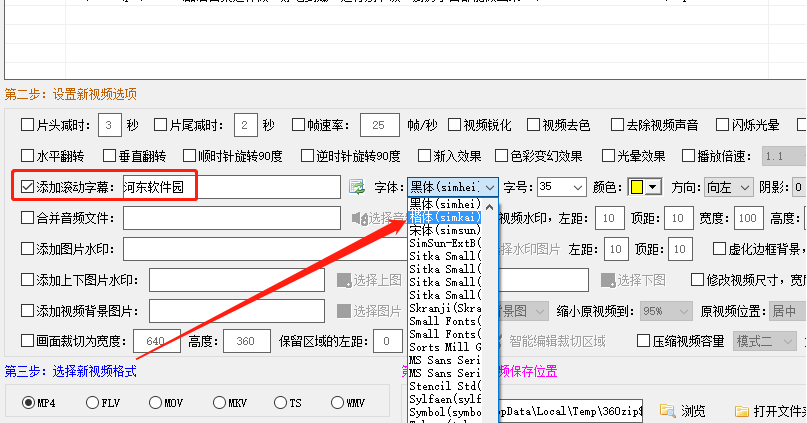The width and height of the screenshot is (807, 423).
Task: Choose 宋体(simsun) in font list
Action: pyautogui.click(x=446, y=230)
